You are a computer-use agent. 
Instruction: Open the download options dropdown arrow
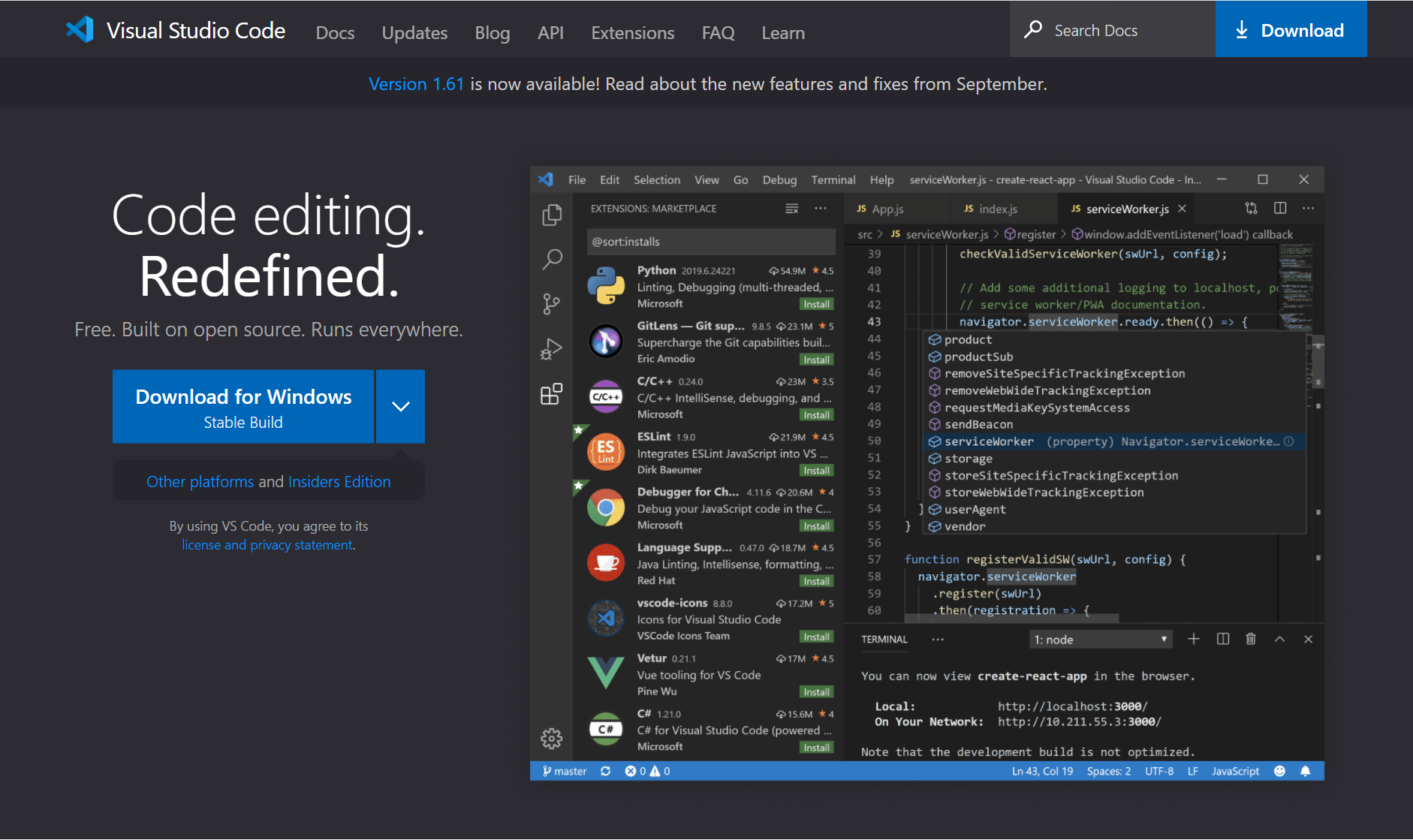coord(401,406)
